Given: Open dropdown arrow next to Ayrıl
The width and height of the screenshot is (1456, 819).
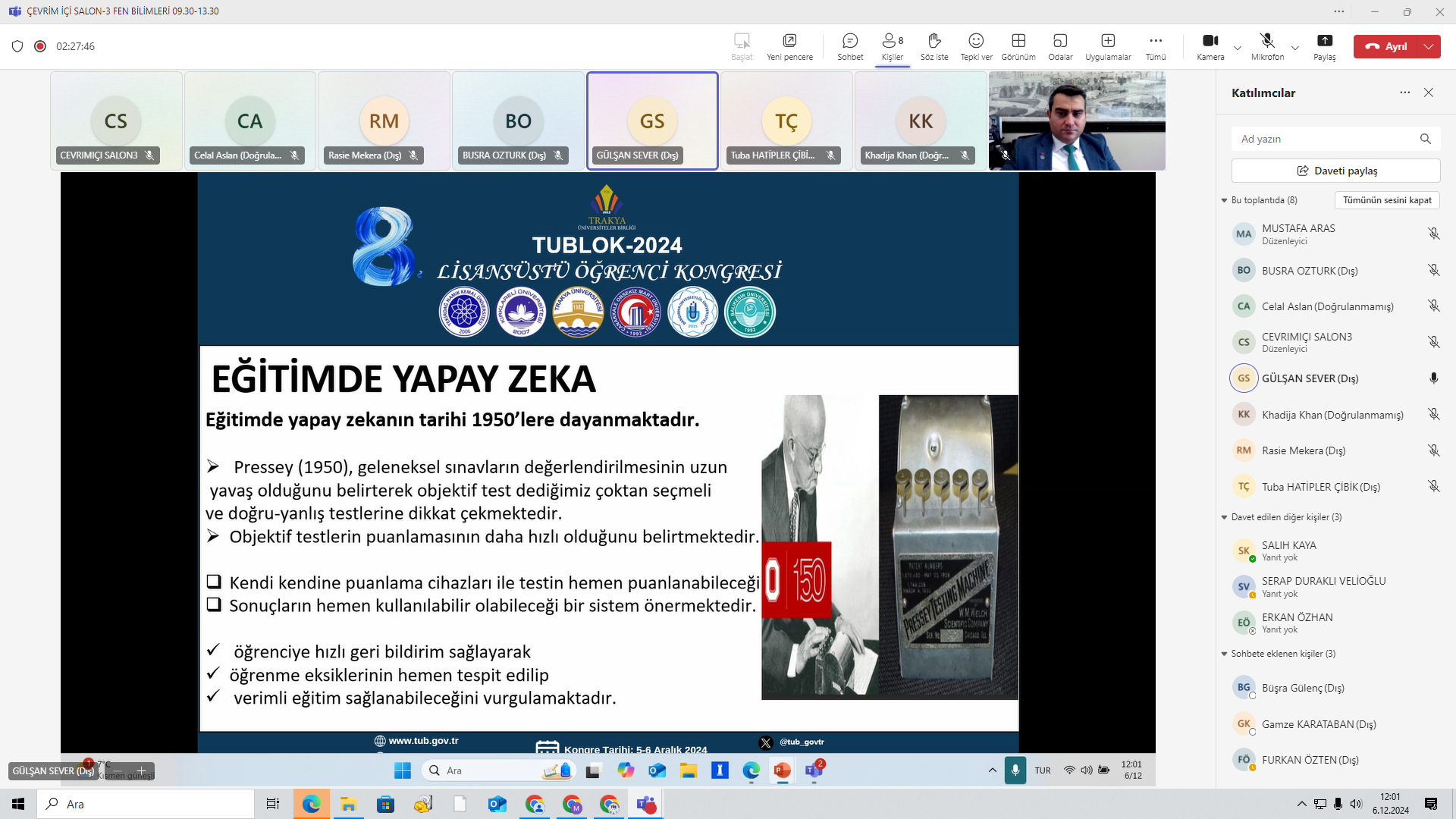Looking at the screenshot, I should [1429, 46].
